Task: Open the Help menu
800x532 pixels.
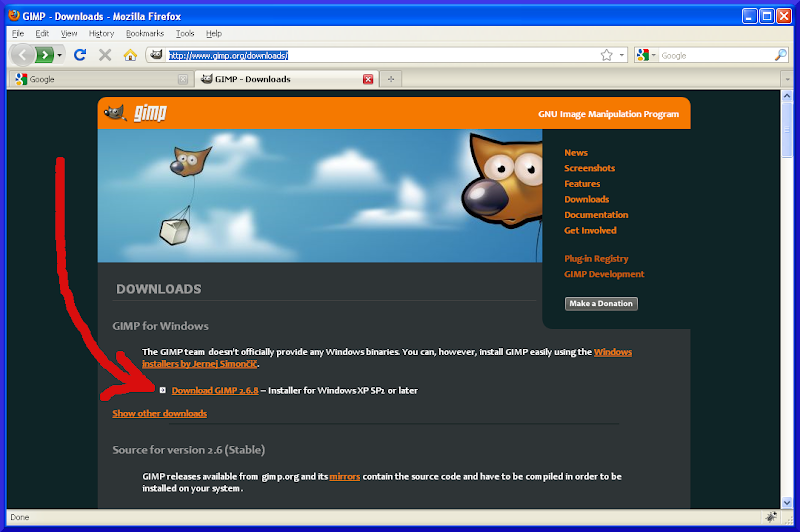Action: [x=214, y=33]
